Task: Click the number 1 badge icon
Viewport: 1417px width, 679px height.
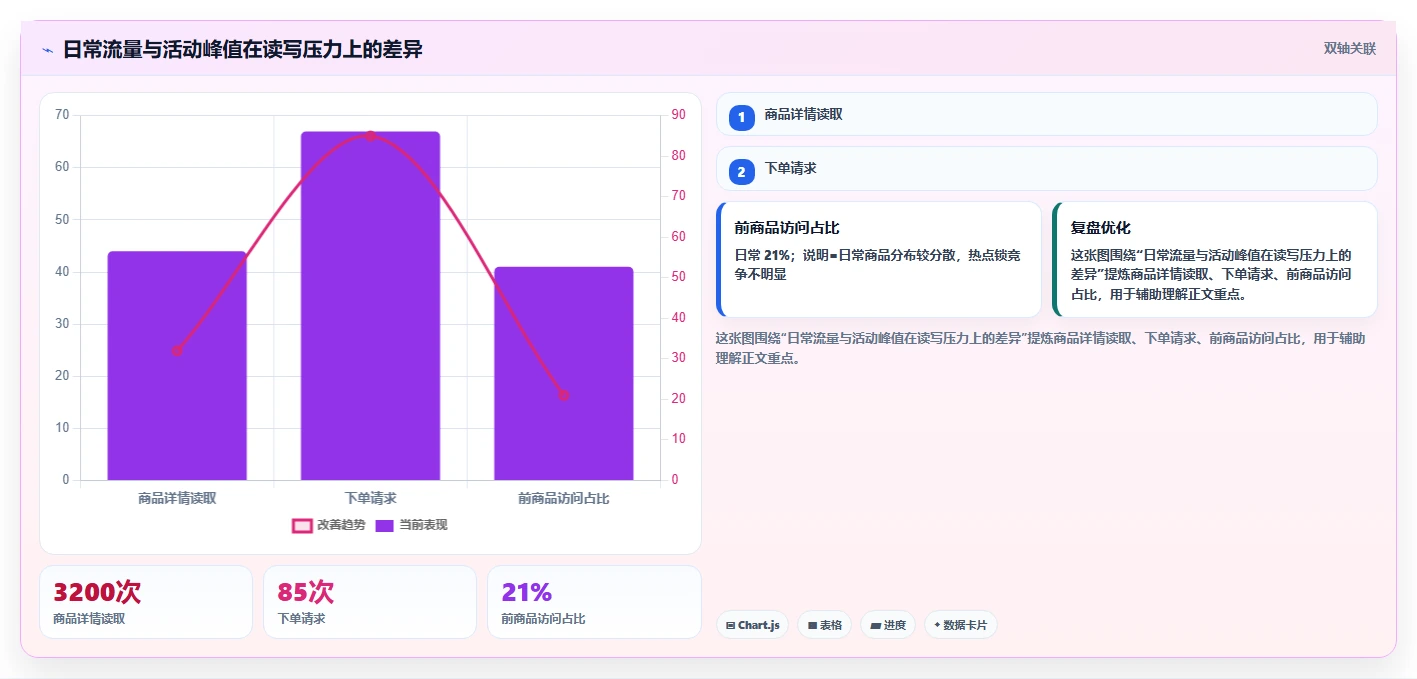Action: tap(742, 118)
